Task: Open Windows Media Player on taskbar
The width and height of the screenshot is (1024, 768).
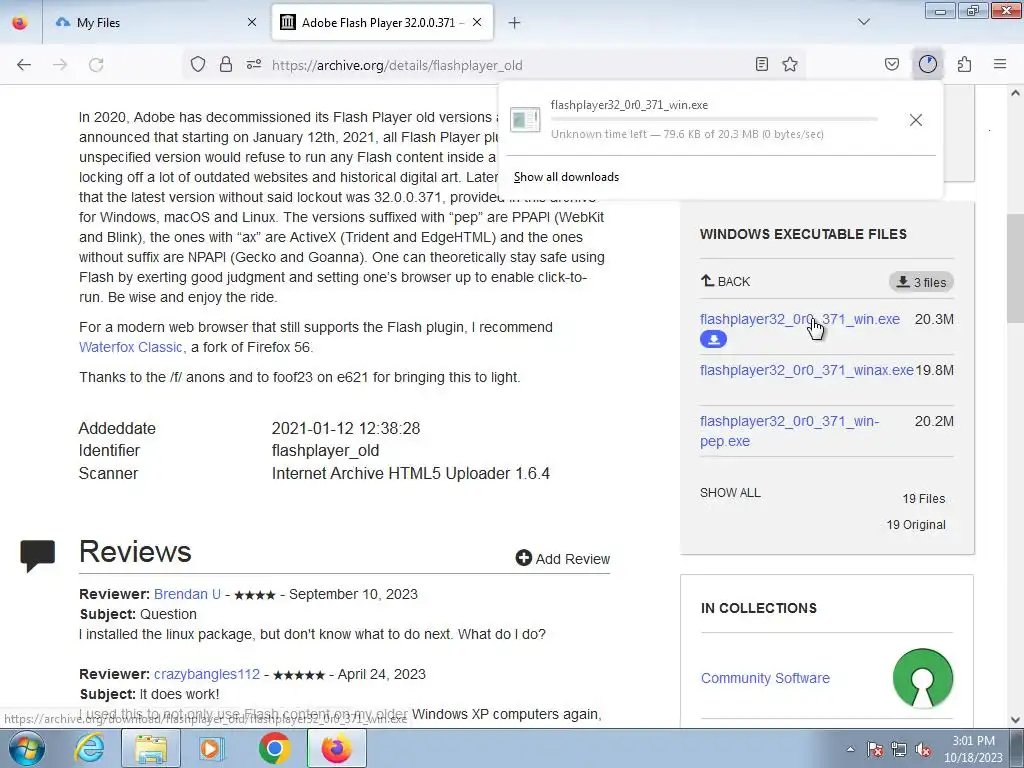Action: tap(210, 748)
